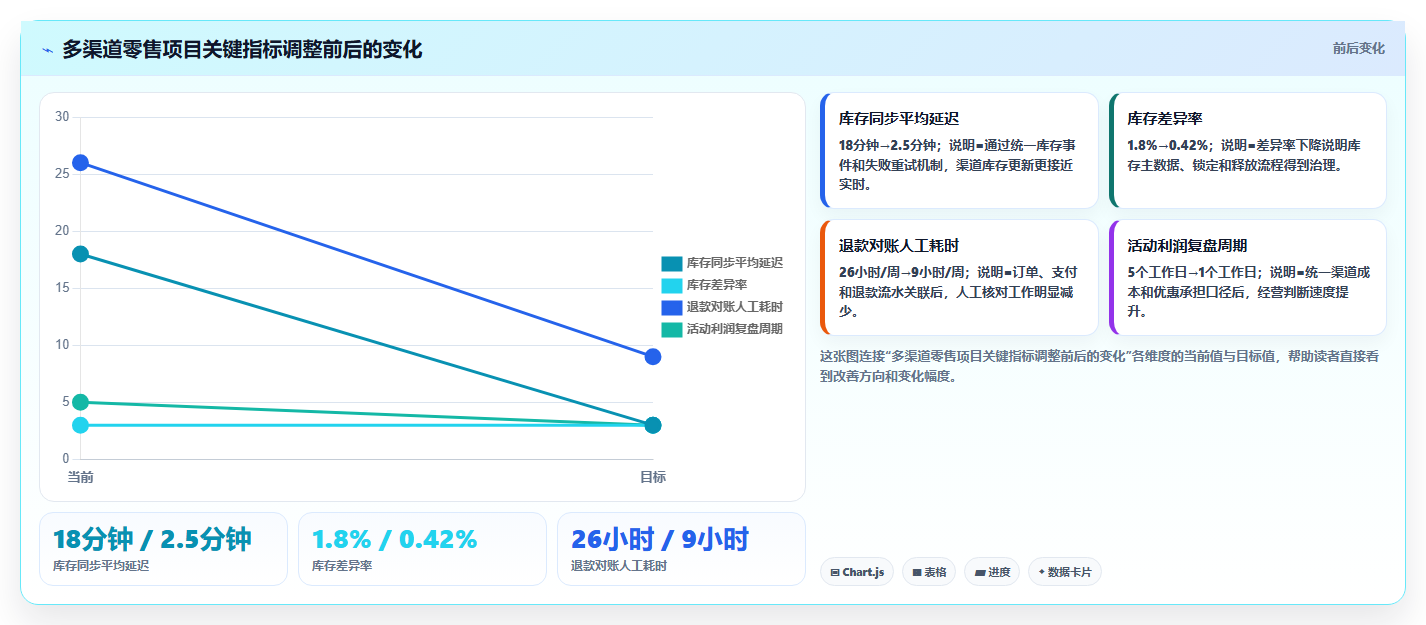Click the cyan 3 data point at 当前
The width and height of the screenshot is (1426, 625).
click(x=81, y=425)
